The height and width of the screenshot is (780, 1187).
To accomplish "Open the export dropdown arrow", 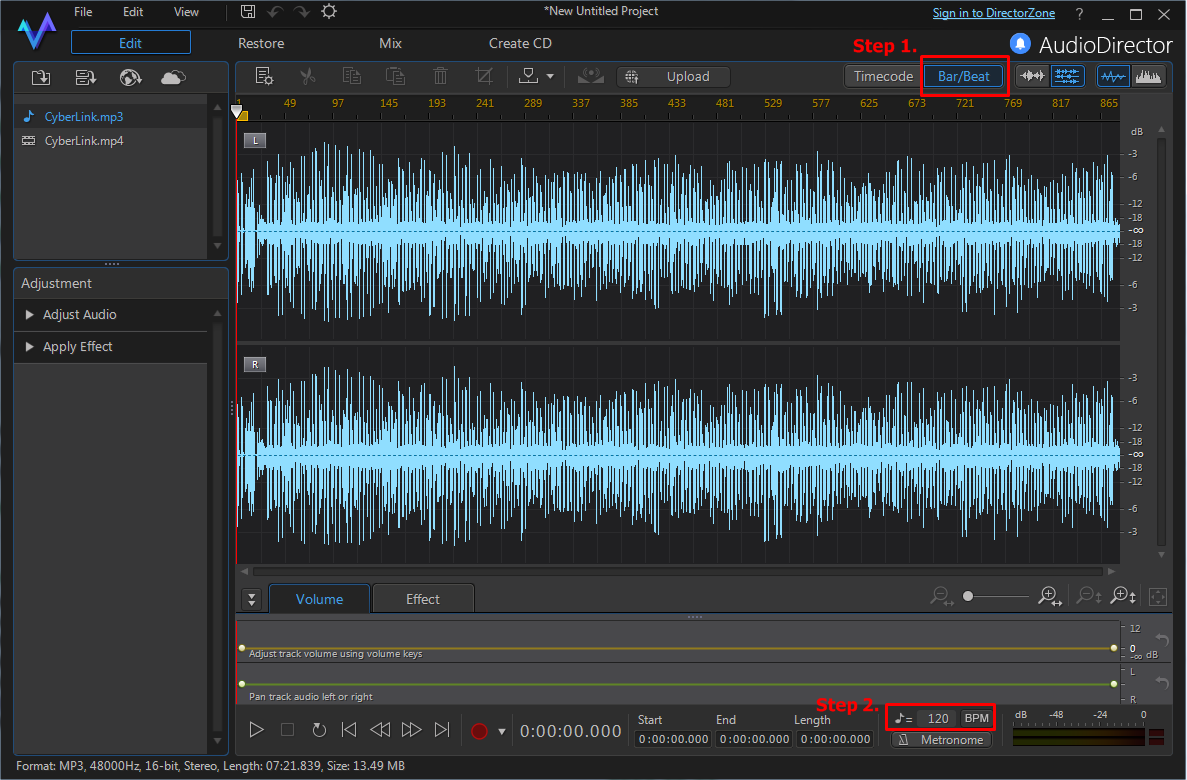I will pos(550,76).
